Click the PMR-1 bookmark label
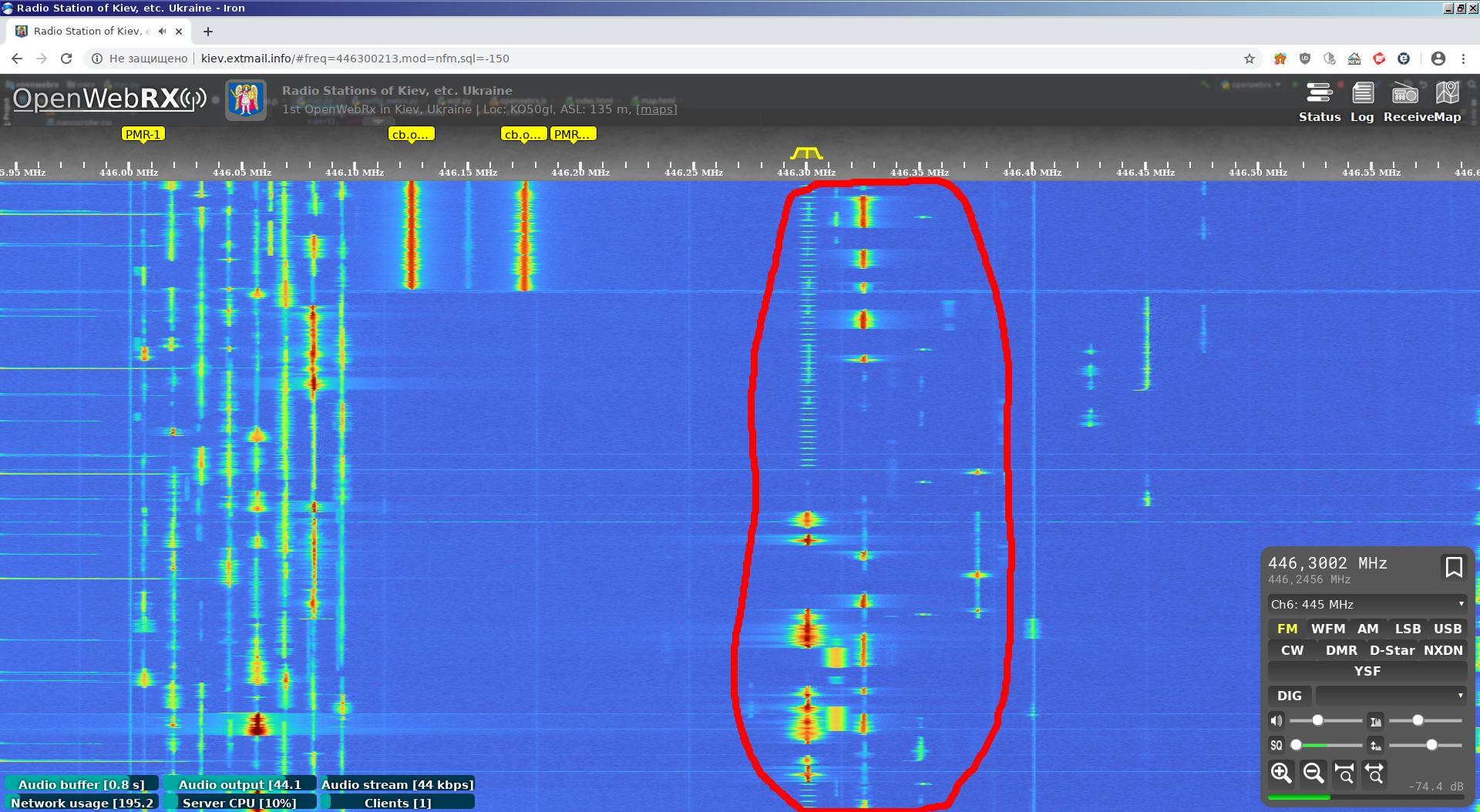1480x812 pixels. click(143, 134)
